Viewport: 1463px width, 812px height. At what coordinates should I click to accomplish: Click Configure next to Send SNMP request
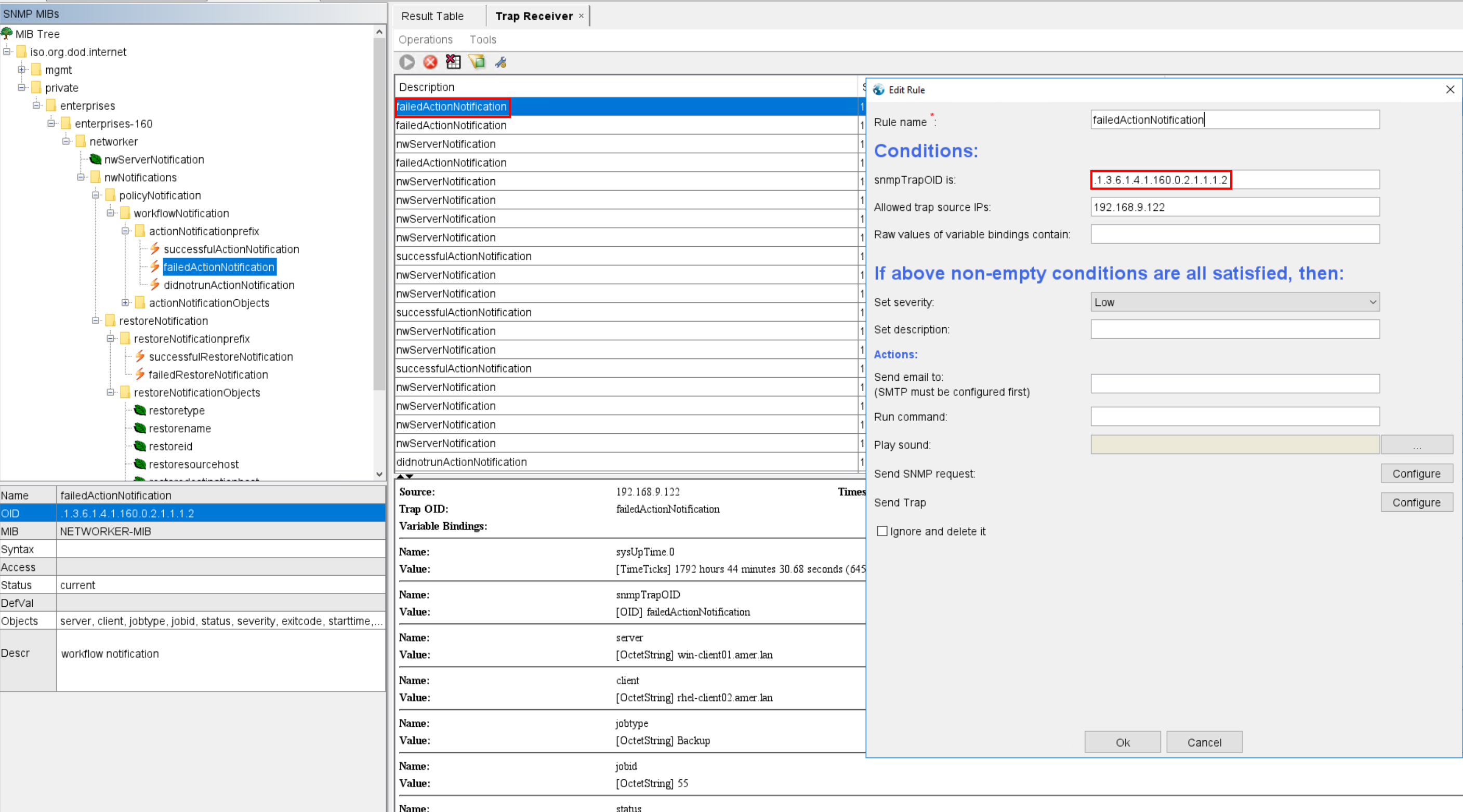click(x=1416, y=474)
